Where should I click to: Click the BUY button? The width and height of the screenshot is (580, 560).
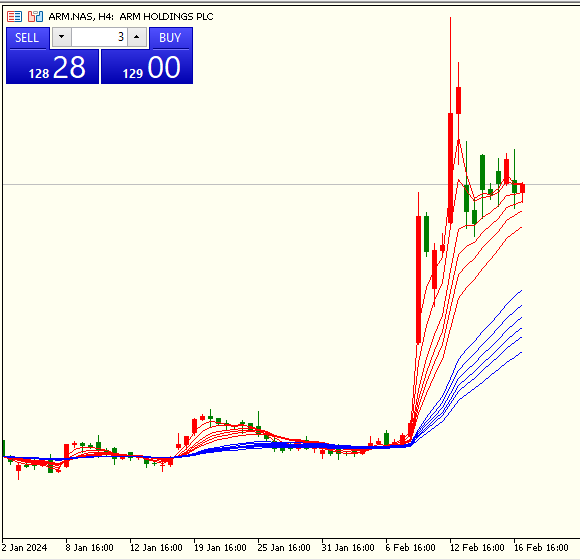(x=171, y=38)
